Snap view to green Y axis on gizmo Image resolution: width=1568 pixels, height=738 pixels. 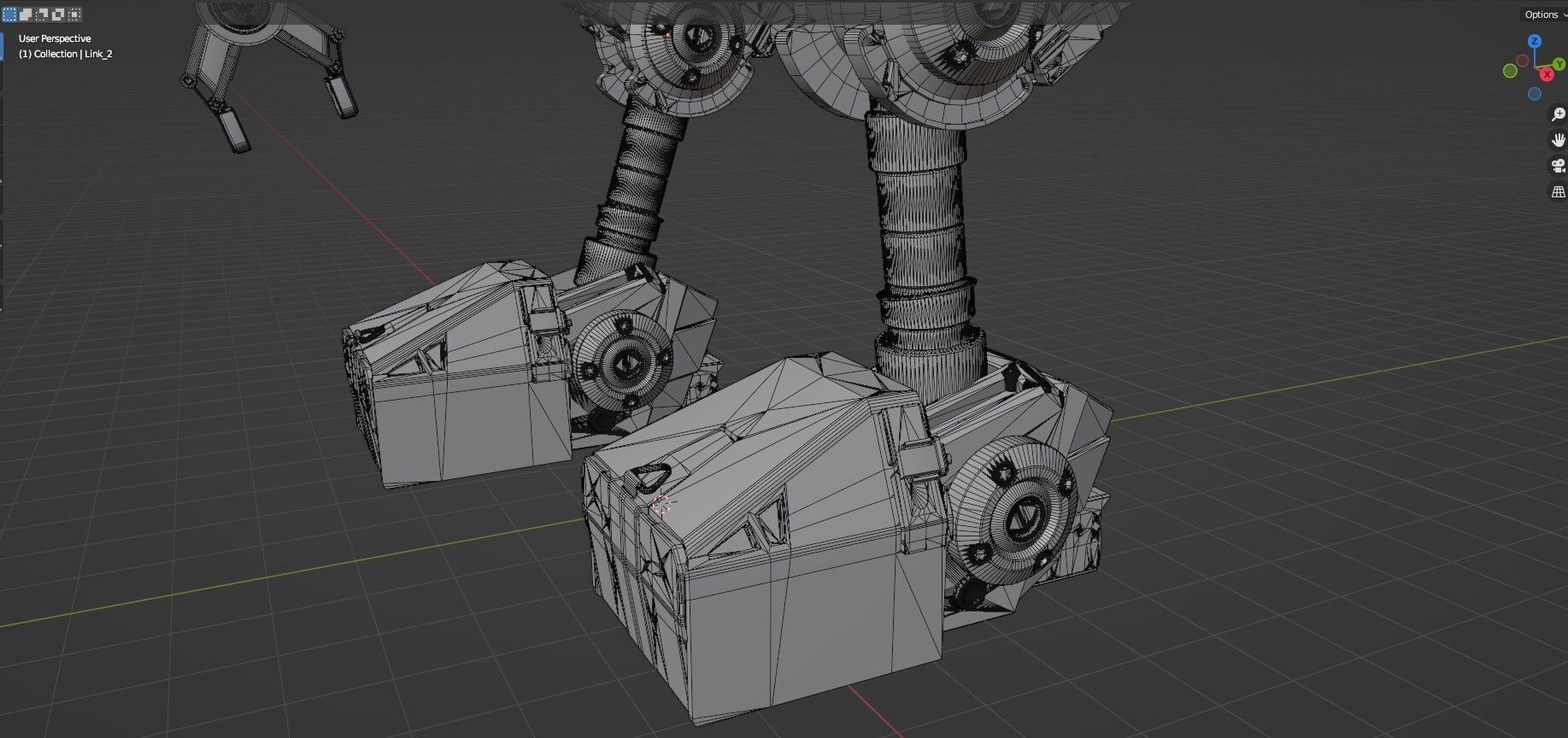click(x=1559, y=64)
